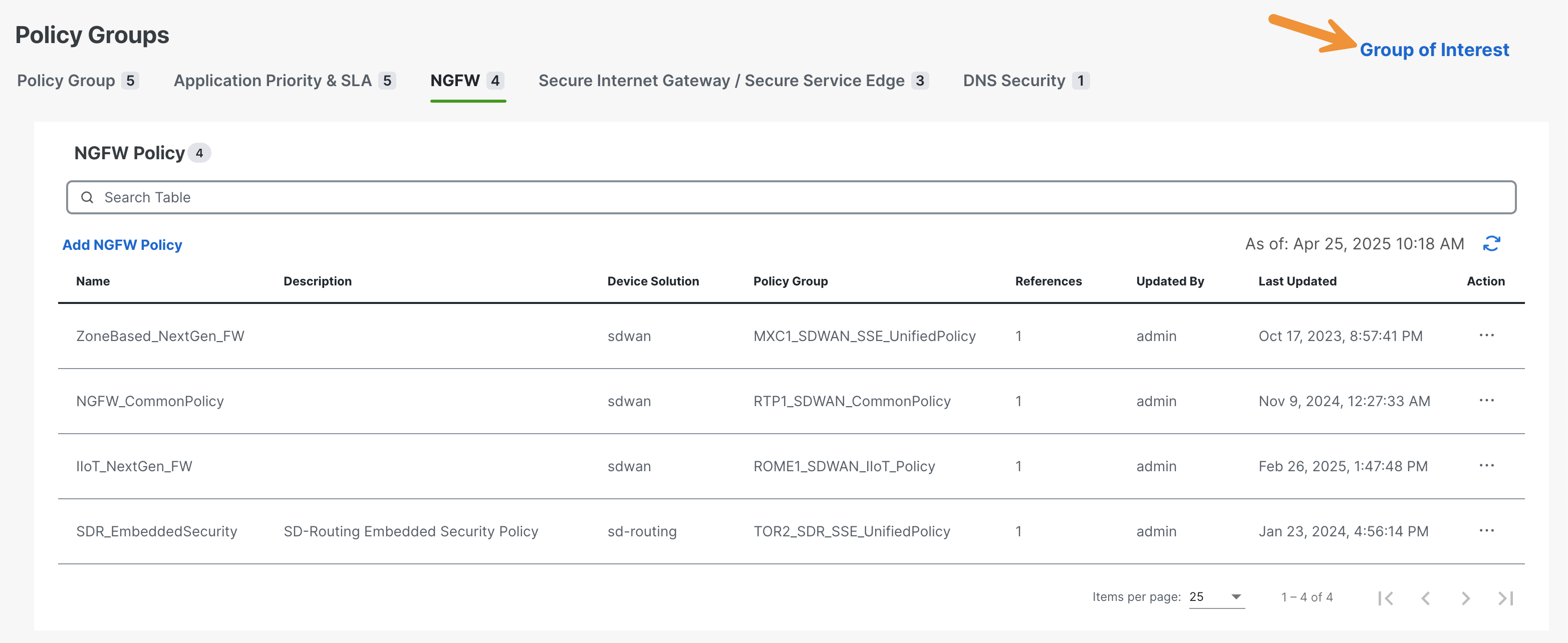Refresh the NGFW policy table
The width and height of the screenshot is (1568, 643).
(x=1491, y=244)
